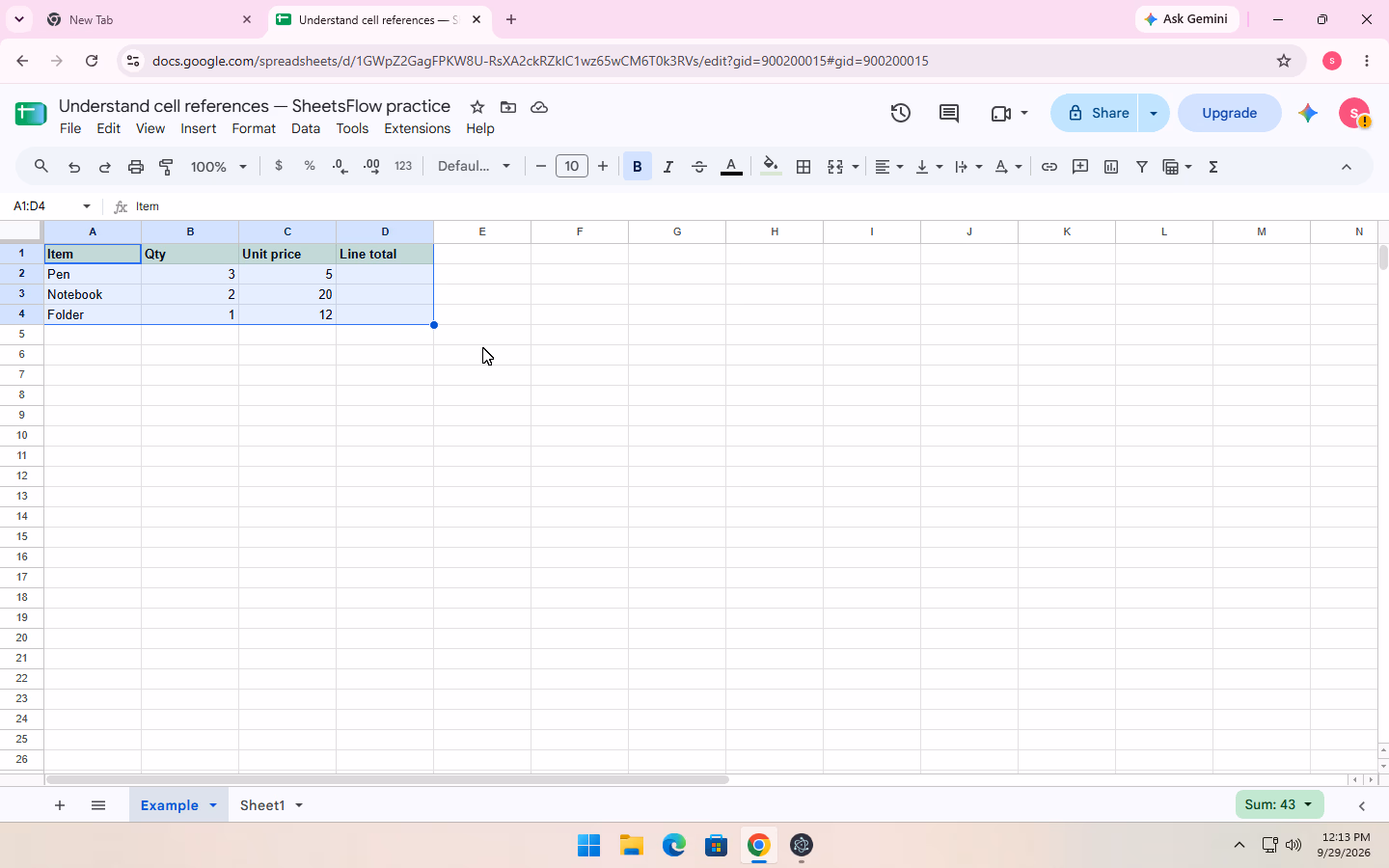Screen dimensions: 1389x868
Task: Click Ask Gemini button
Action: [x=1186, y=19]
